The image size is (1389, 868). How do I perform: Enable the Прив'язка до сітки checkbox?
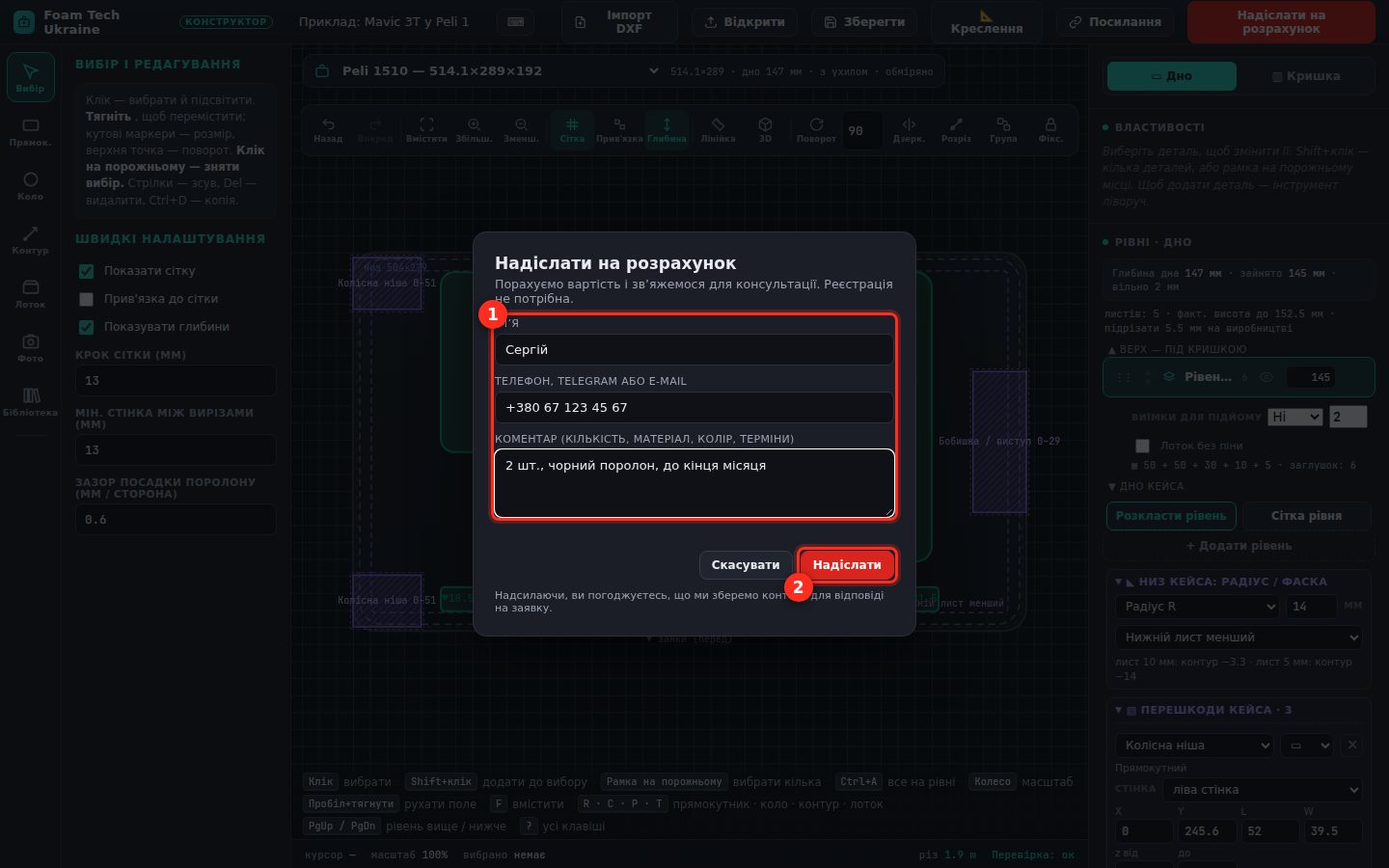point(86,299)
